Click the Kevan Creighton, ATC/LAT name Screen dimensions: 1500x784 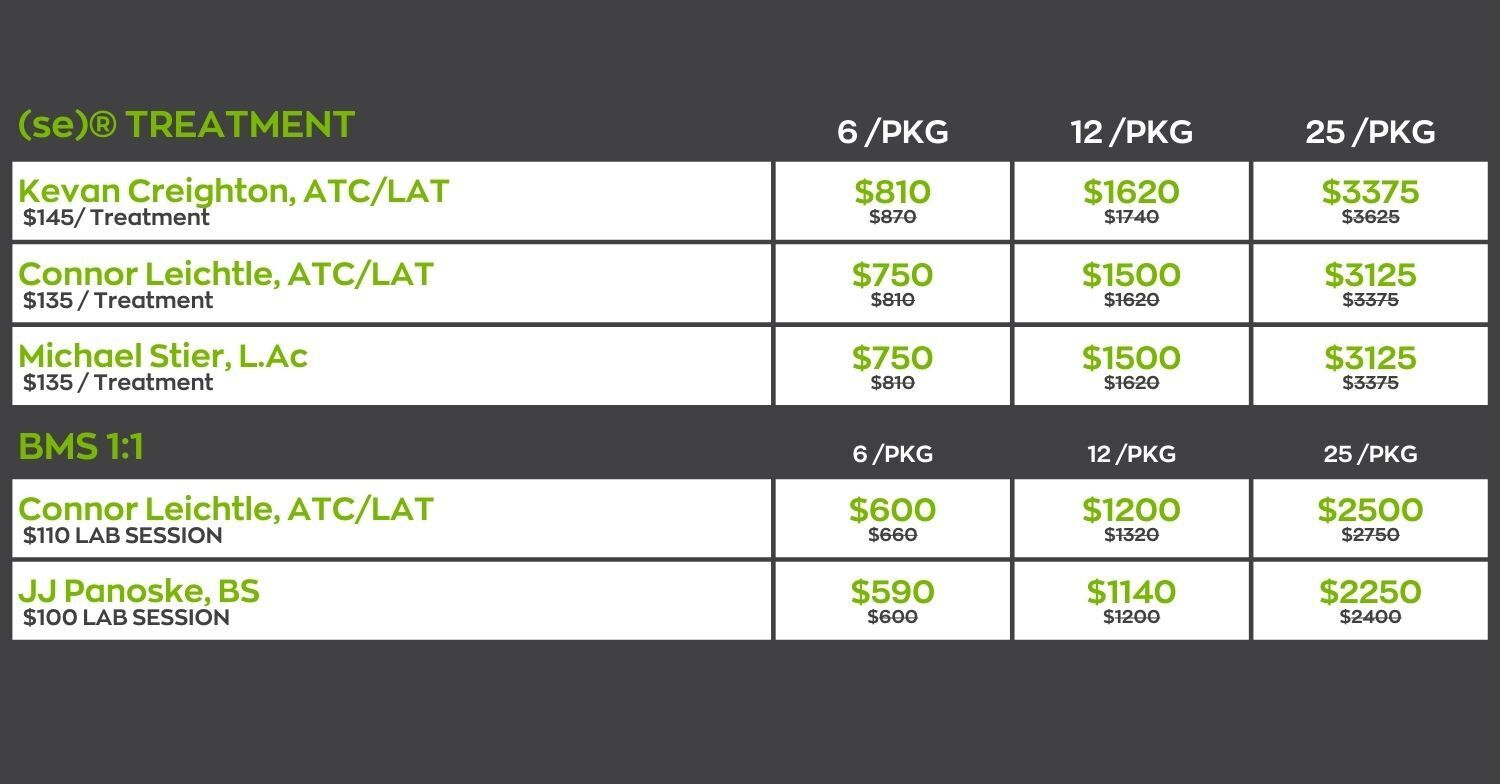pyautogui.click(x=234, y=191)
